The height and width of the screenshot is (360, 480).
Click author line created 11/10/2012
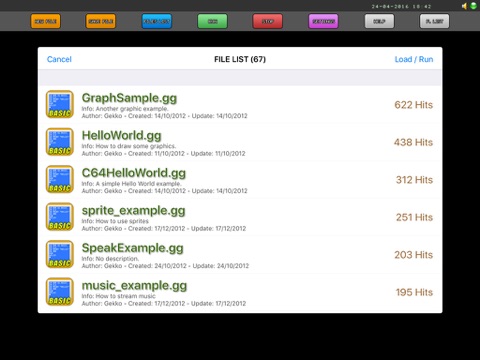coord(163,154)
